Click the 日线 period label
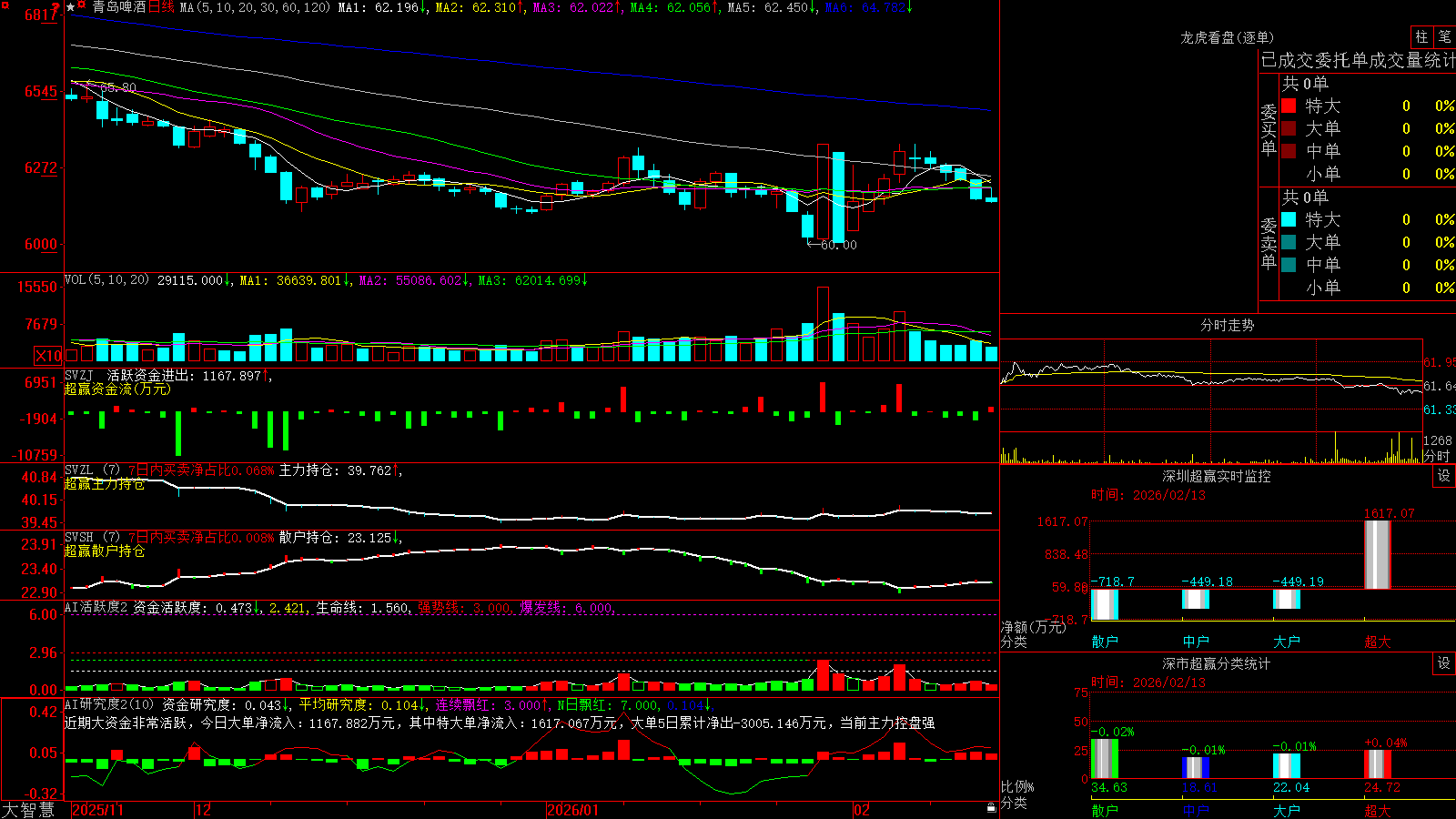 [160, 7]
